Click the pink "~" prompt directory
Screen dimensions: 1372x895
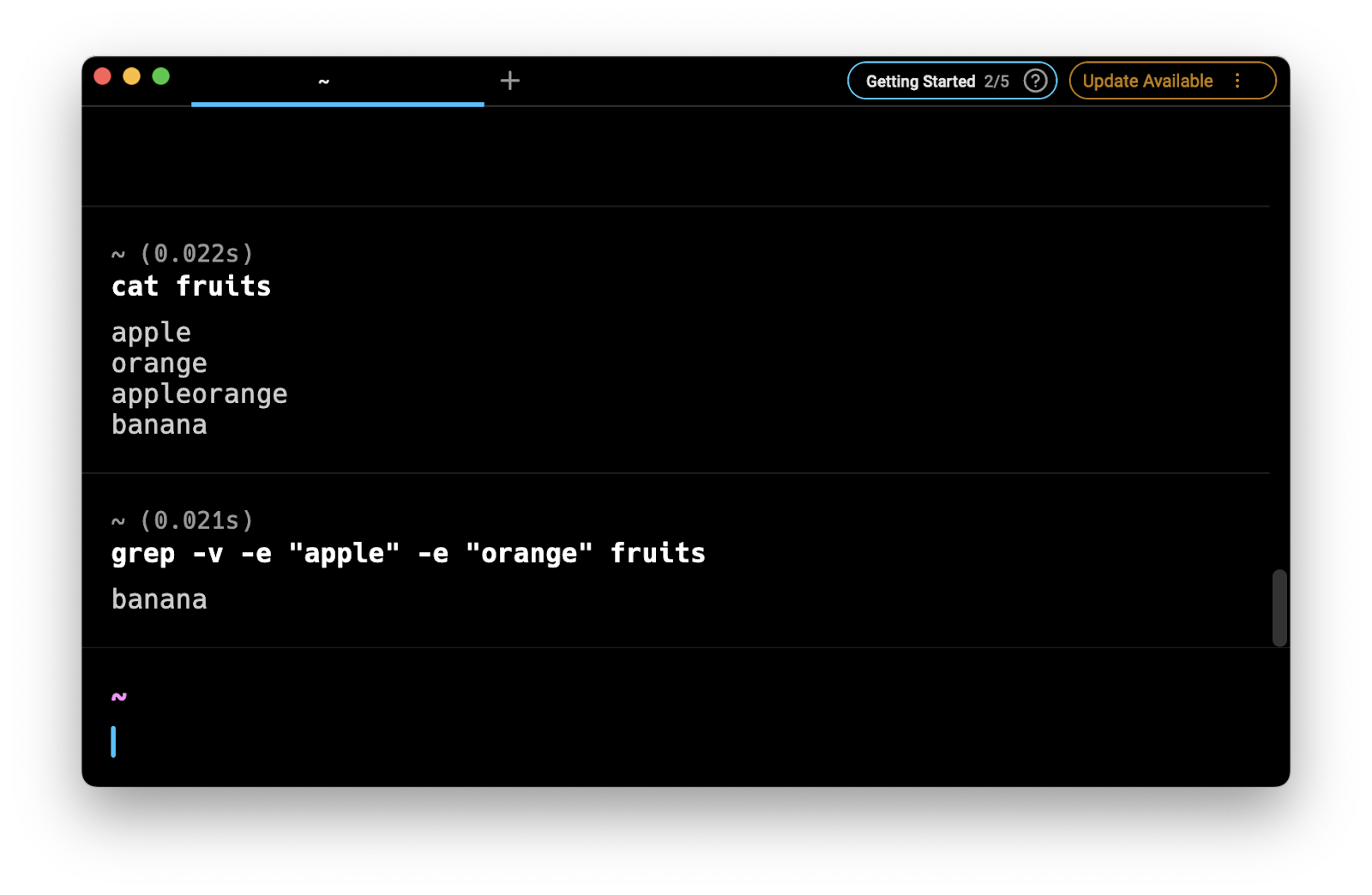119,697
